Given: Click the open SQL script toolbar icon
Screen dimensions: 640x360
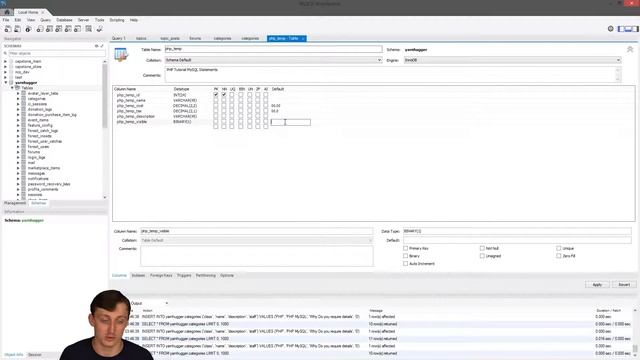Looking at the screenshot, I should [x=17, y=29].
